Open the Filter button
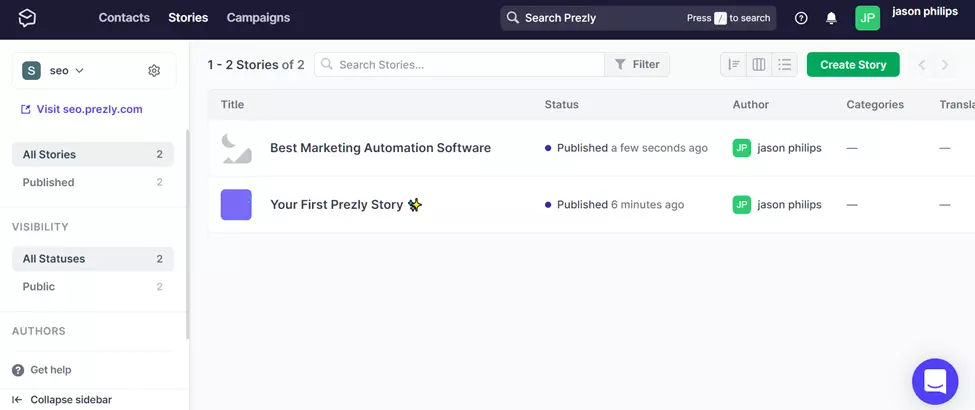 (x=637, y=65)
